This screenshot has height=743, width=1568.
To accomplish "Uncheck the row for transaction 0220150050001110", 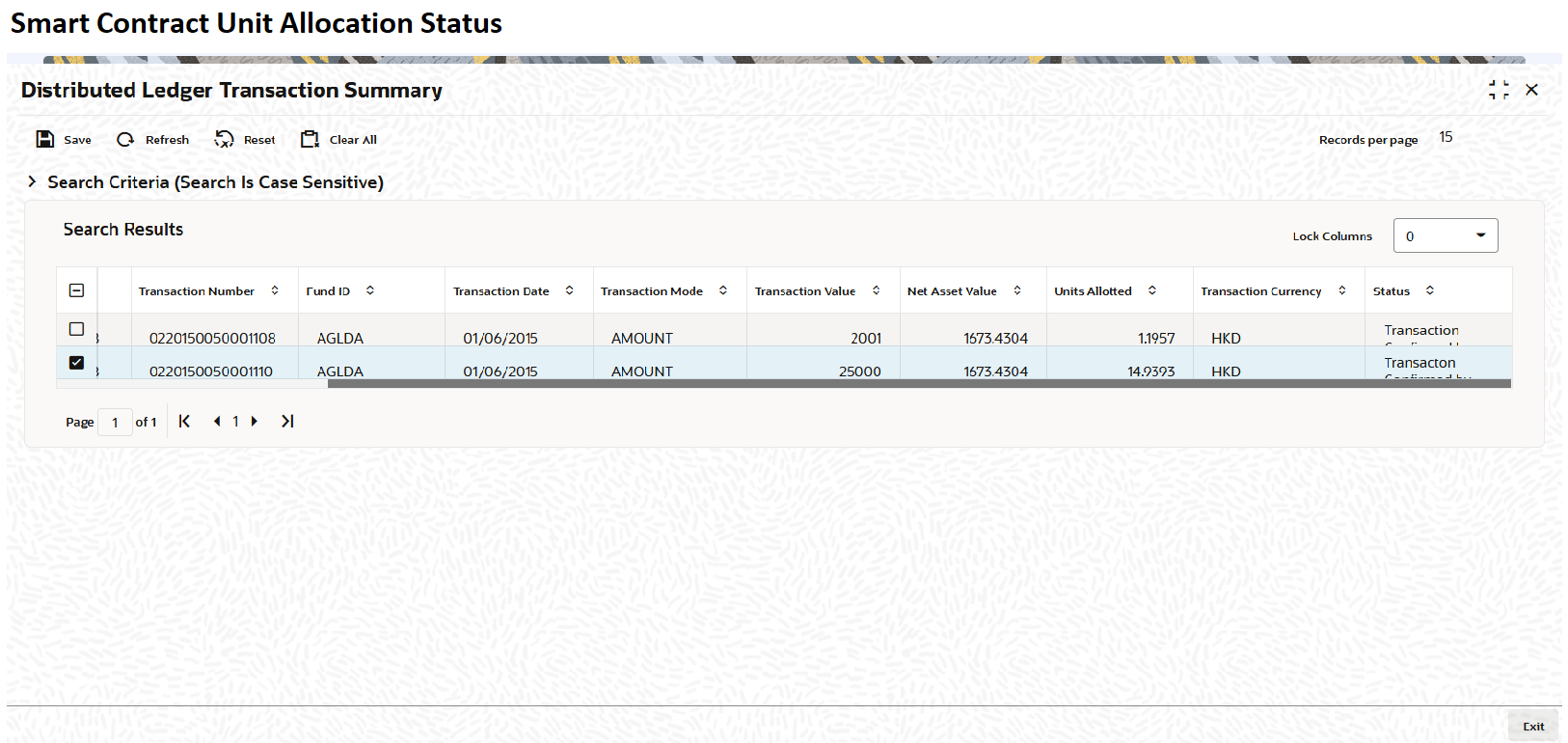I will point(77,363).
